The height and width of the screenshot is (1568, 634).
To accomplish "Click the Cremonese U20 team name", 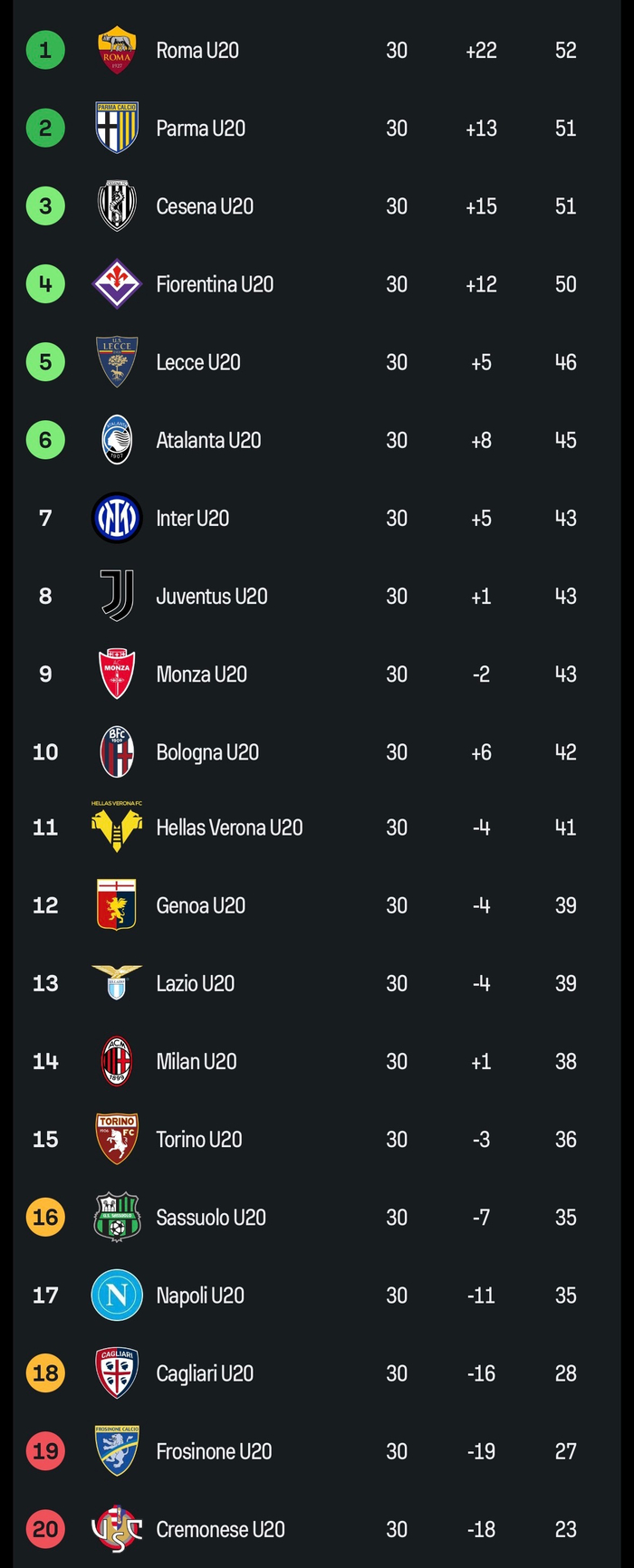I will pyautogui.click(x=220, y=1529).
